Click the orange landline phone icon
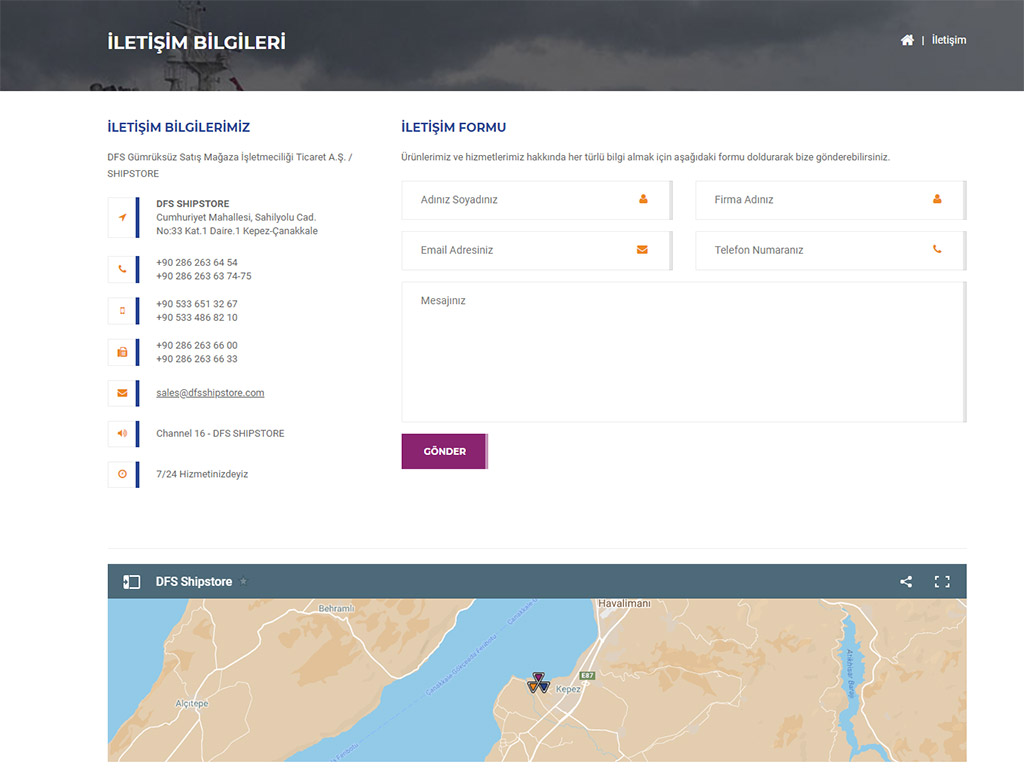The height and width of the screenshot is (768, 1024). (x=122, y=269)
